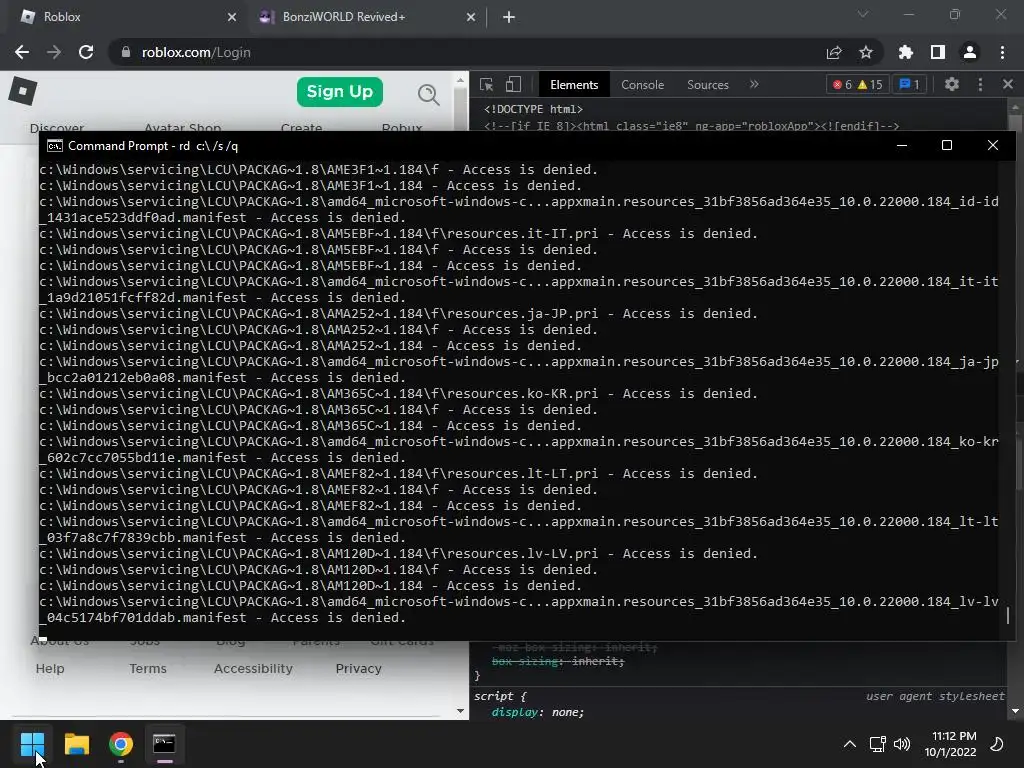The width and height of the screenshot is (1024, 768).
Task: Click the green Sign Up button
Action: pos(340,92)
